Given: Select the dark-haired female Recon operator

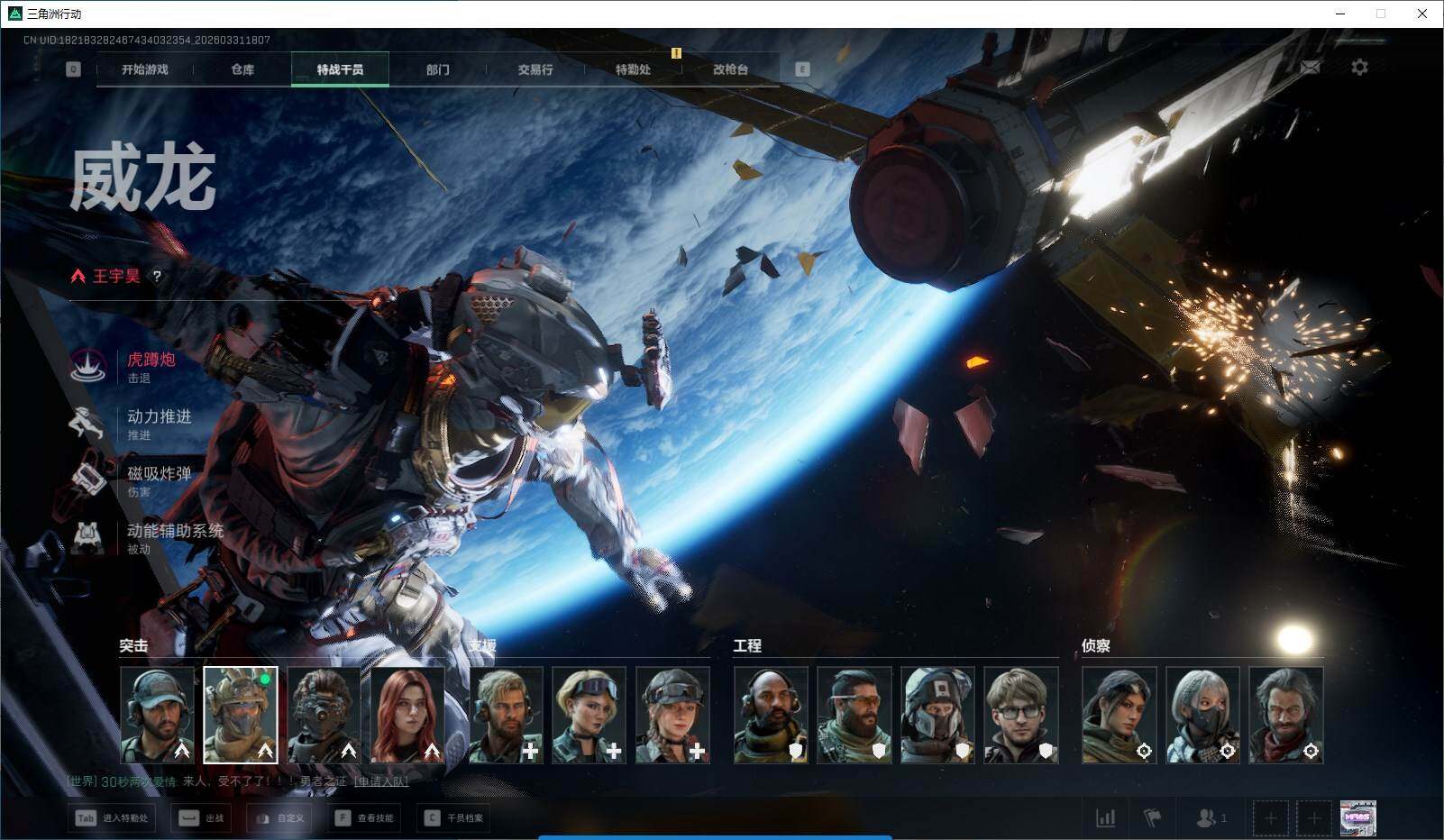Looking at the screenshot, I should (x=1120, y=715).
